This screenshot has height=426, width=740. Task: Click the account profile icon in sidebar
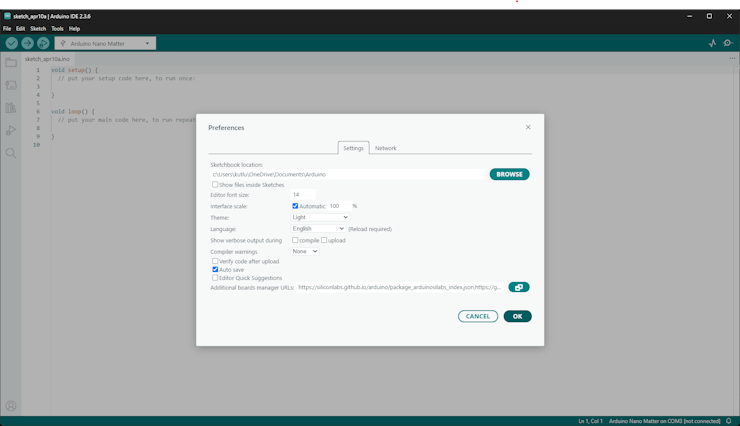click(11, 406)
